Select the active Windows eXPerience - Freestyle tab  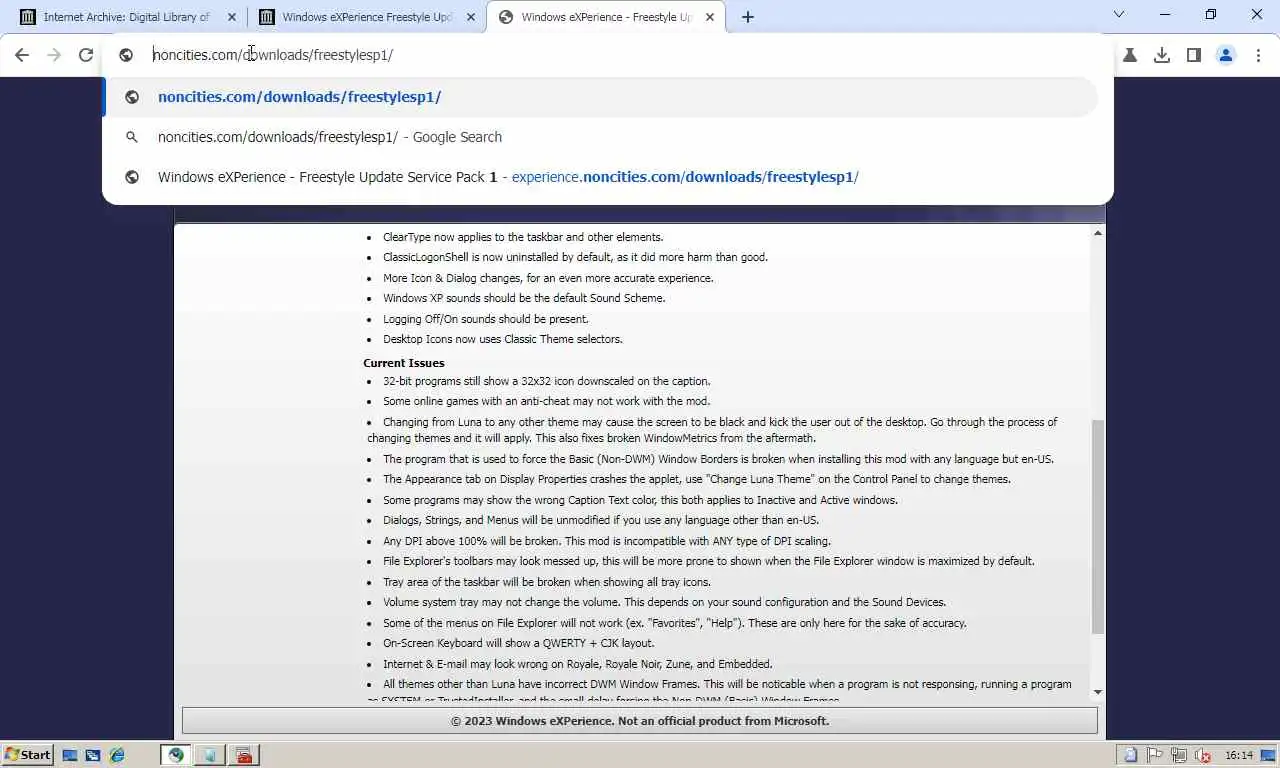tap(607, 17)
